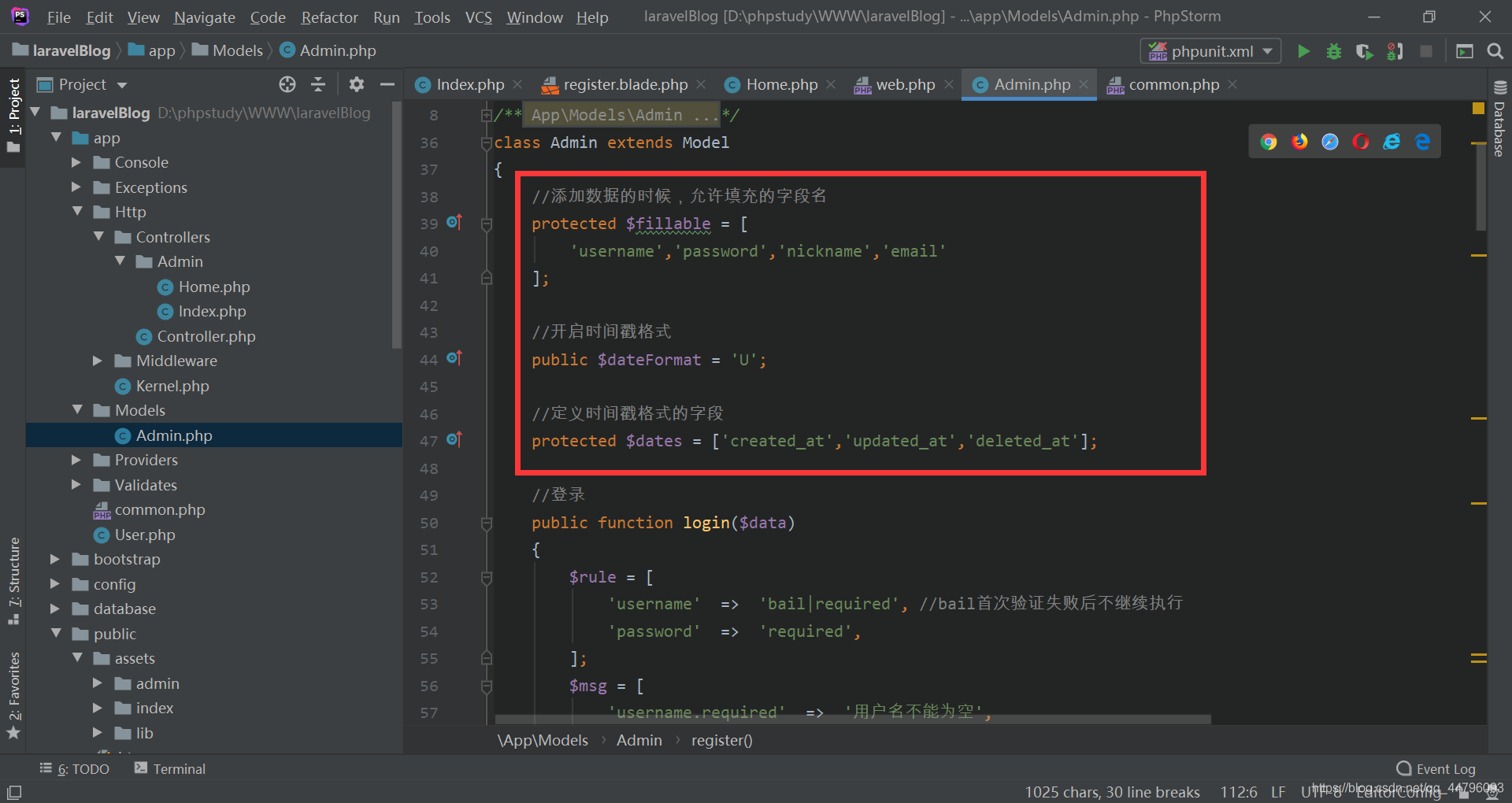Image resolution: width=1512 pixels, height=803 pixels.
Task: Click editor horizontal scrollbar
Action: 853,719
